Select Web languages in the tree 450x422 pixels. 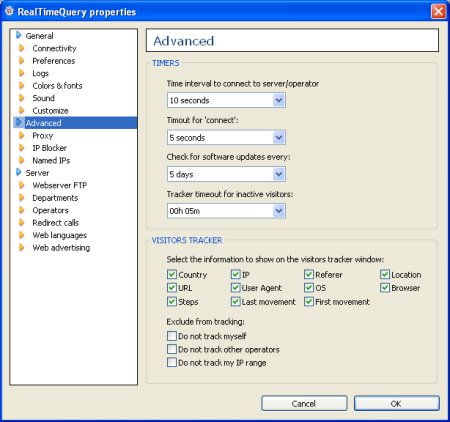pos(59,235)
